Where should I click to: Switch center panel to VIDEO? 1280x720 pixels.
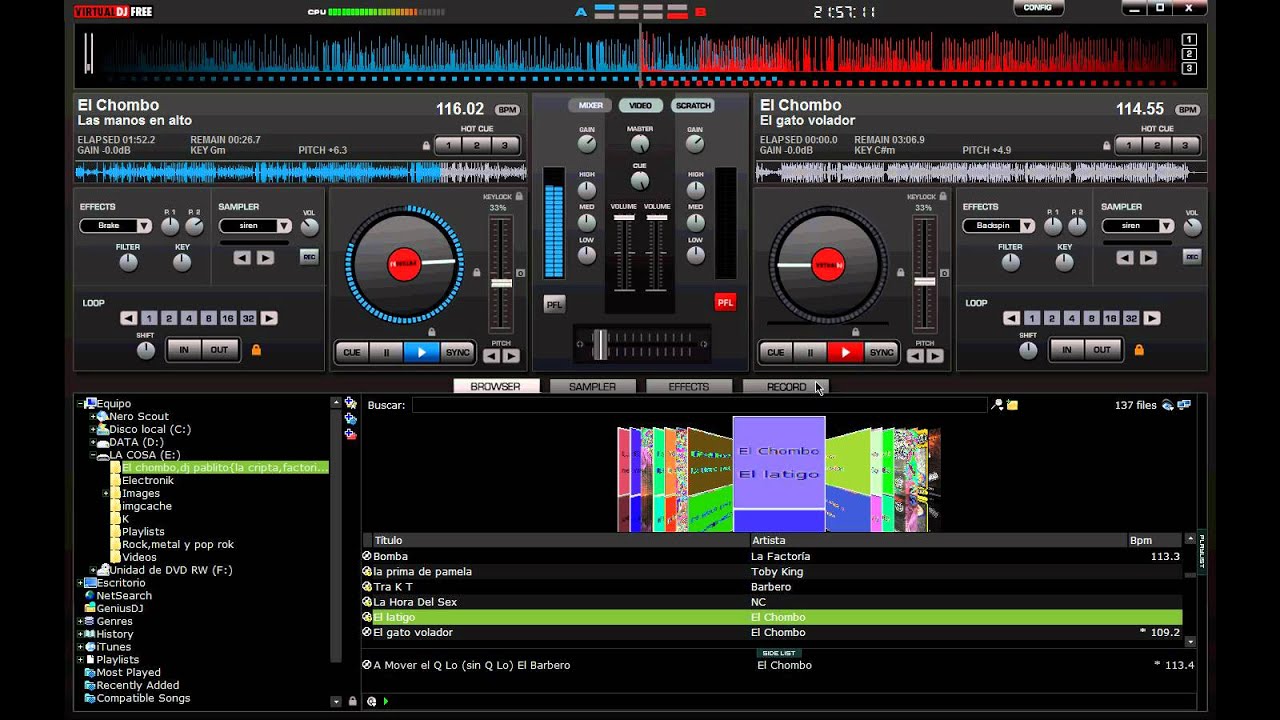(x=640, y=105)
